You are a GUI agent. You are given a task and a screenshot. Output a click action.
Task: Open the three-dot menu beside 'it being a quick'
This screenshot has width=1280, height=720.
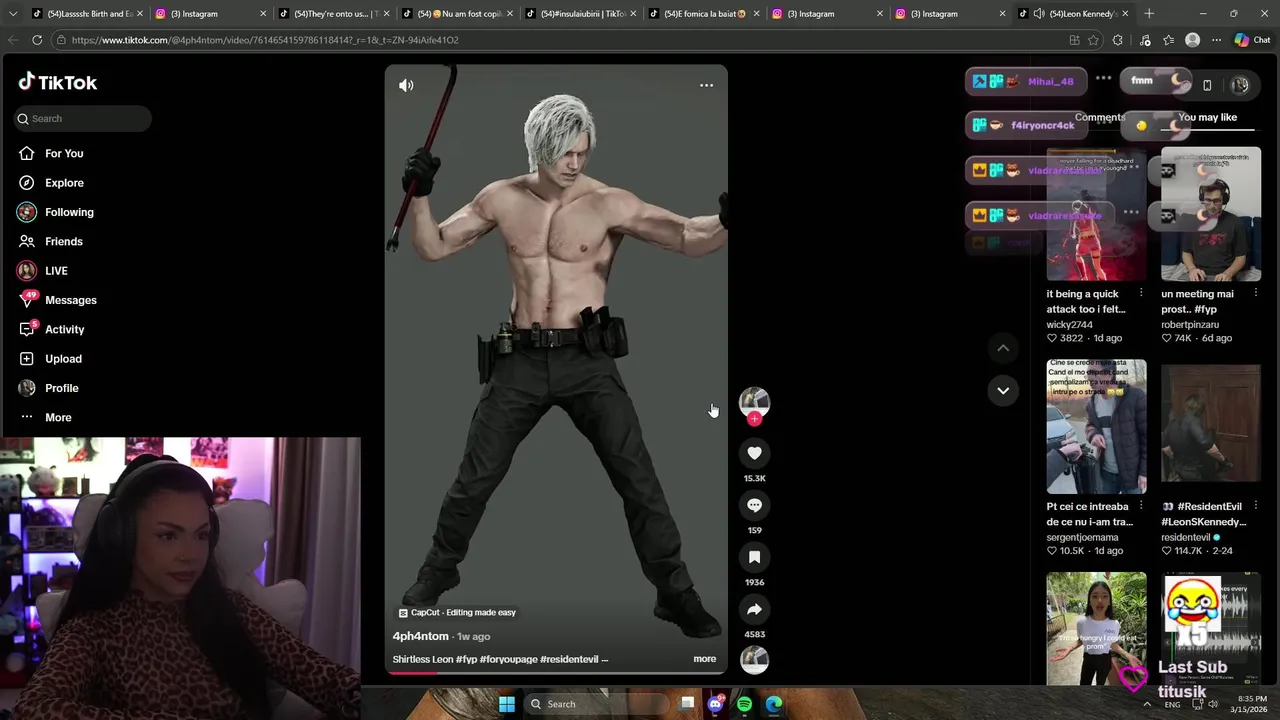pyautogui.click(x=1141, y=294)
